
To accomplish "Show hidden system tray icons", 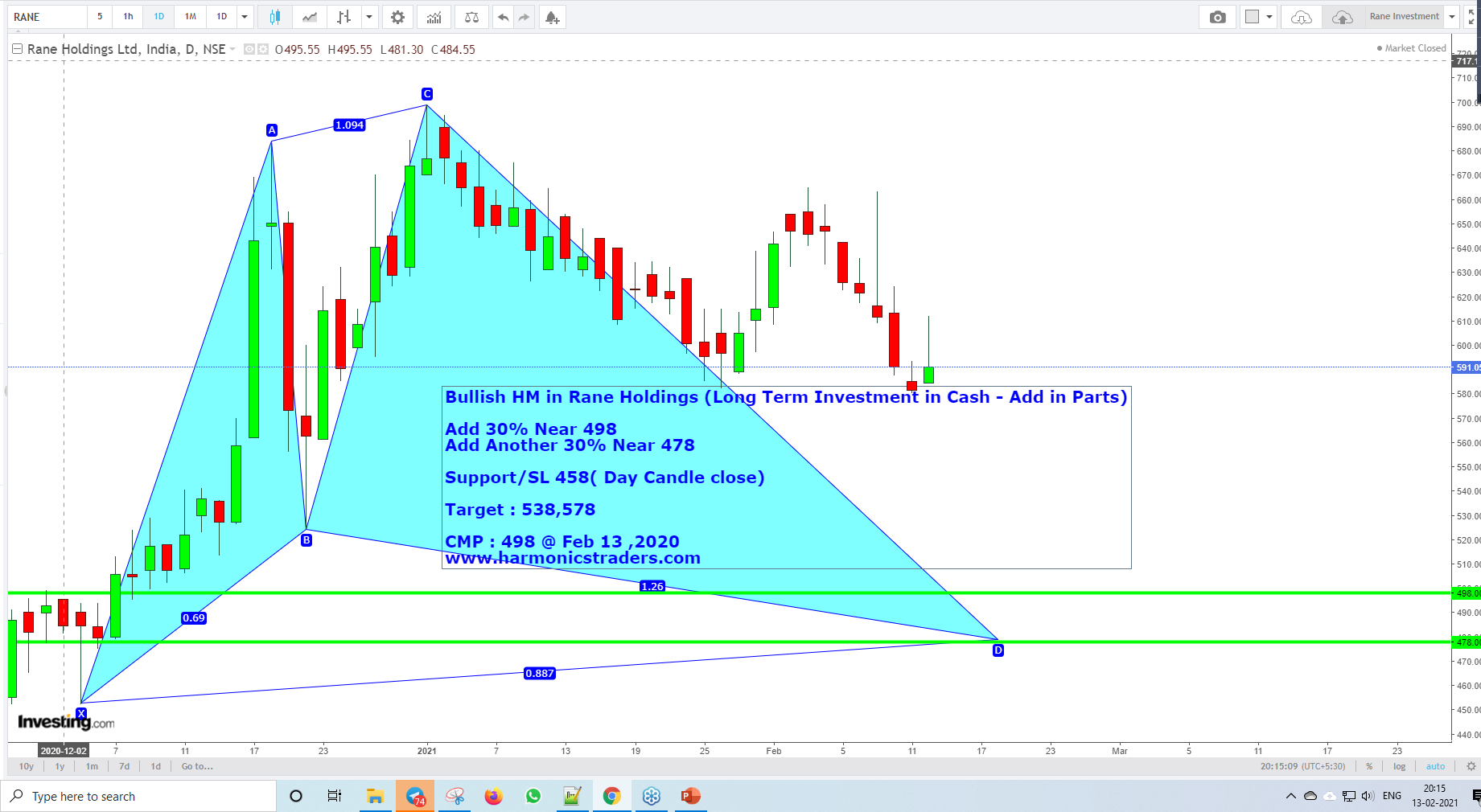I will [1290, 796].
